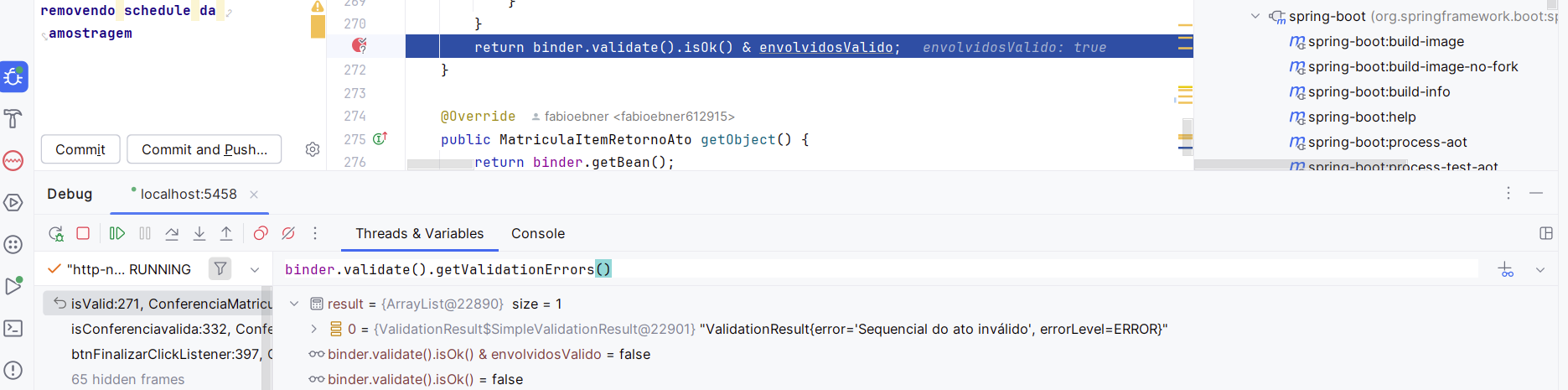Toggle Mute Breakpoints
The width and height of the screenshot is (1568, 390).
coord(288,234)
